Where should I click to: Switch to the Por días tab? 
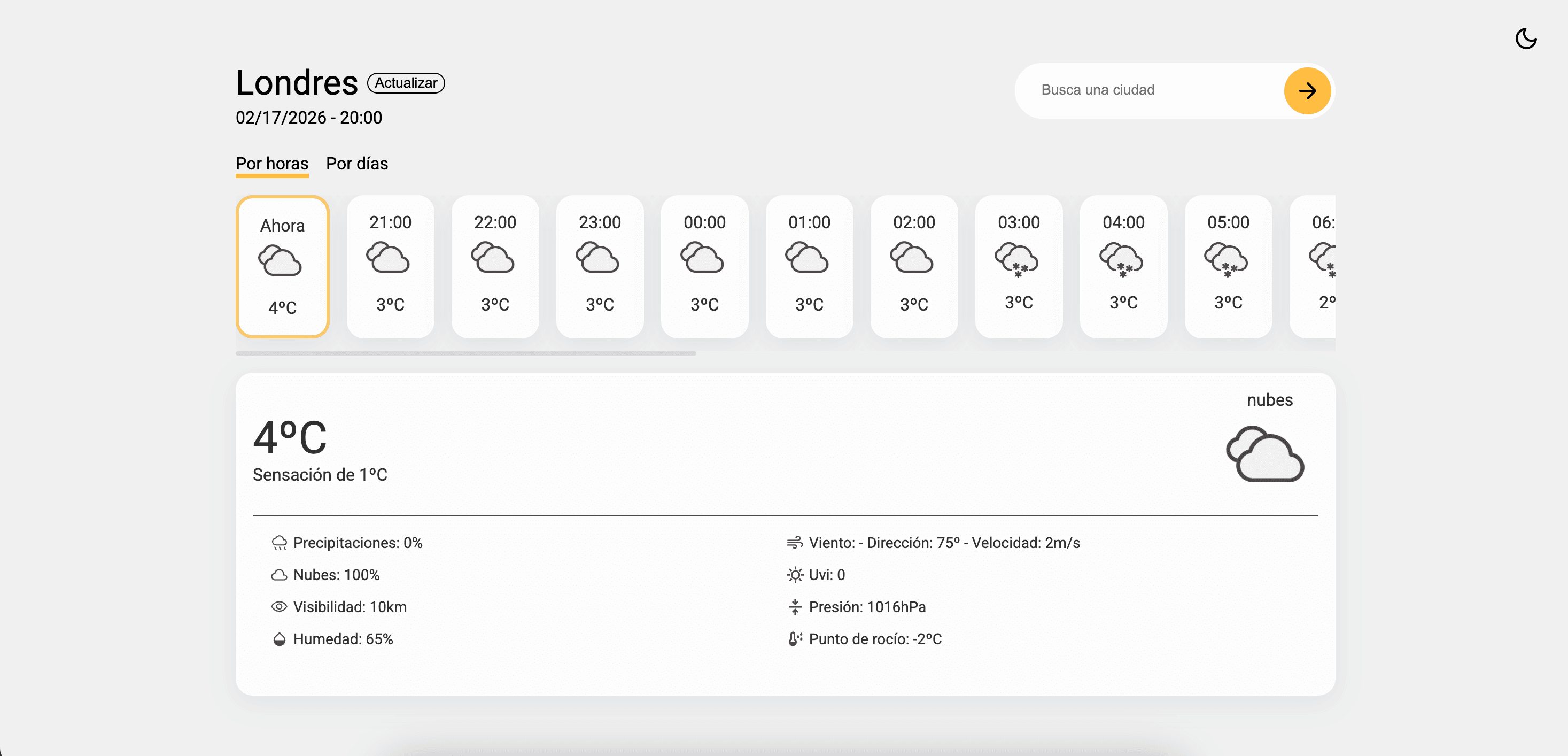[x=358, y=163]
